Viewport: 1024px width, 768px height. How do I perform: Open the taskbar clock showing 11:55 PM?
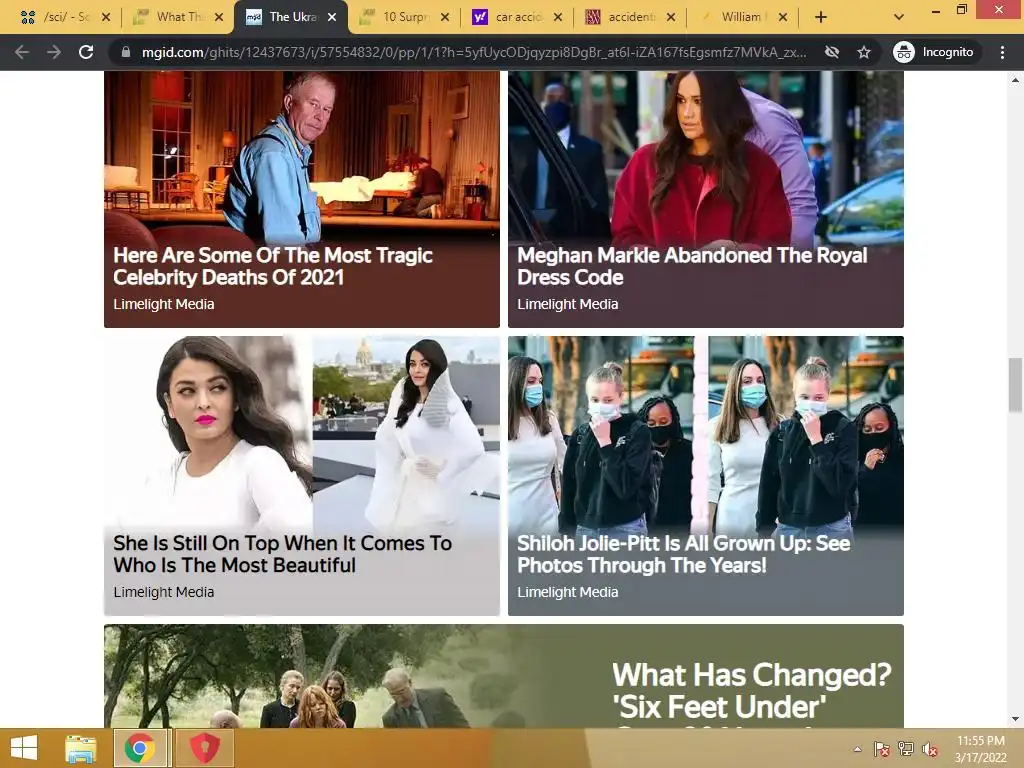tap(980, 749)
